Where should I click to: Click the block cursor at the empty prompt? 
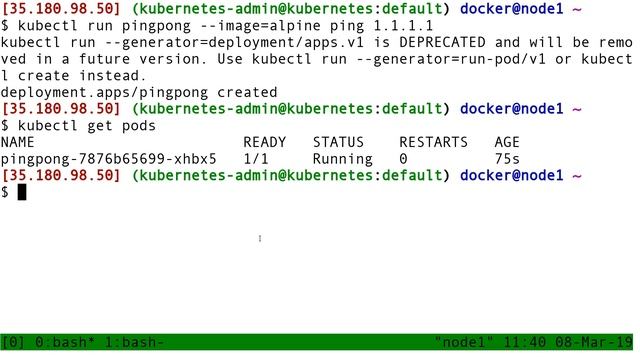click(22, 192)
